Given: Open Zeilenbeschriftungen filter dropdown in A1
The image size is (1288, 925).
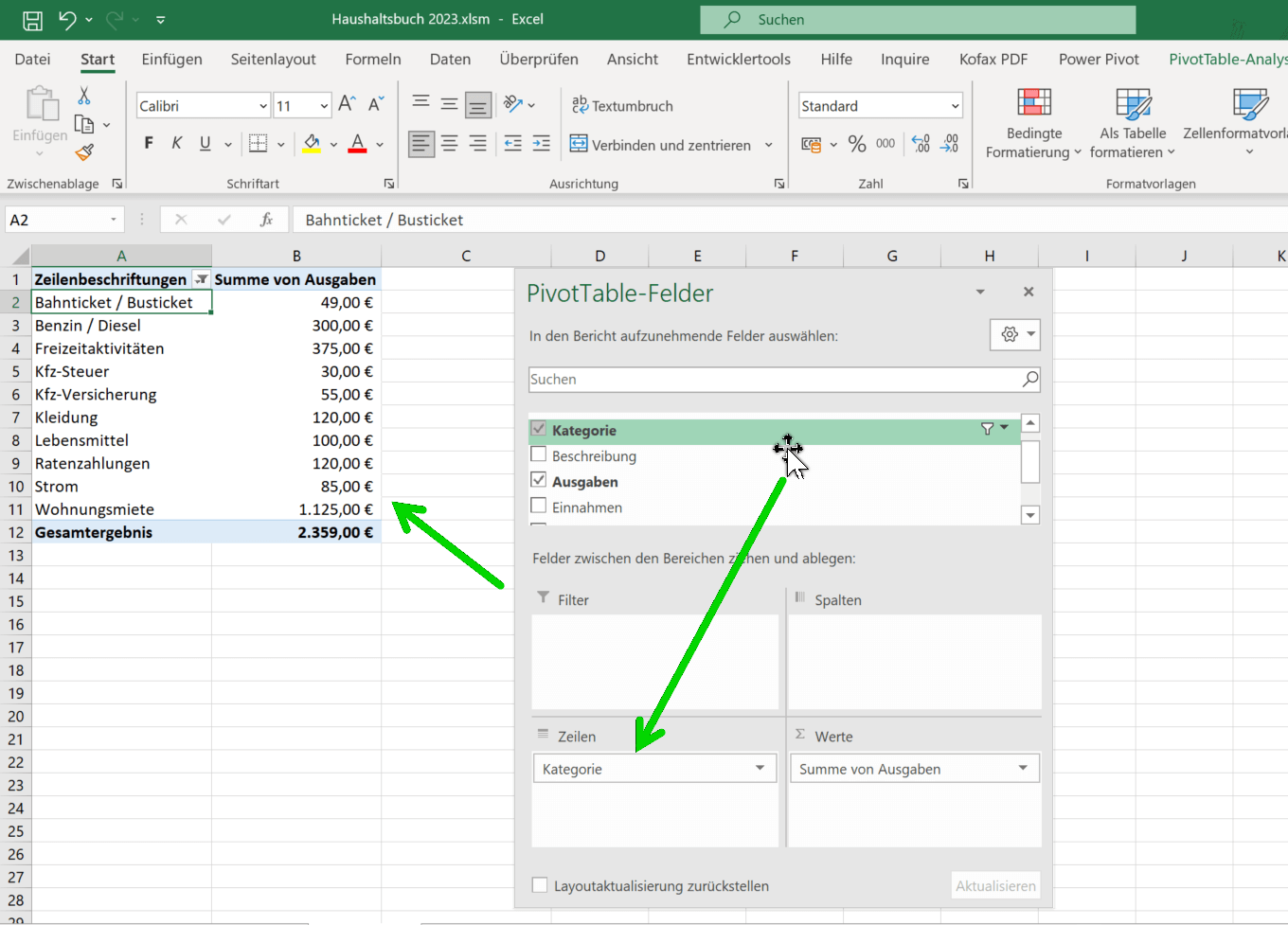Looking at the screenshot, I should click(x=201, y=279).
